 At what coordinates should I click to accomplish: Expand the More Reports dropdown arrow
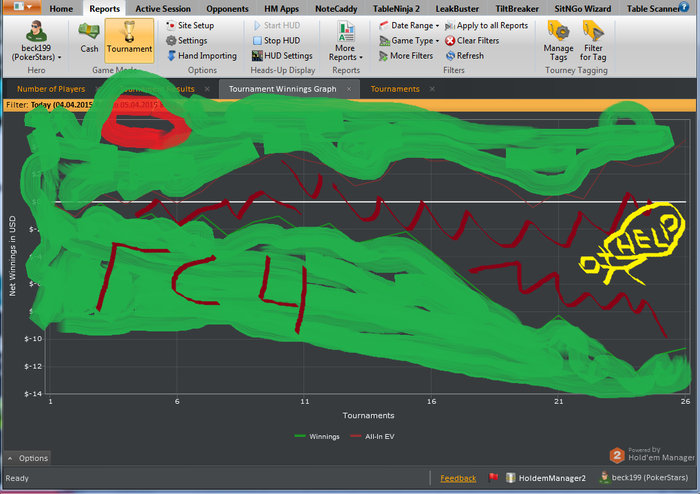(x=361, y=57)
